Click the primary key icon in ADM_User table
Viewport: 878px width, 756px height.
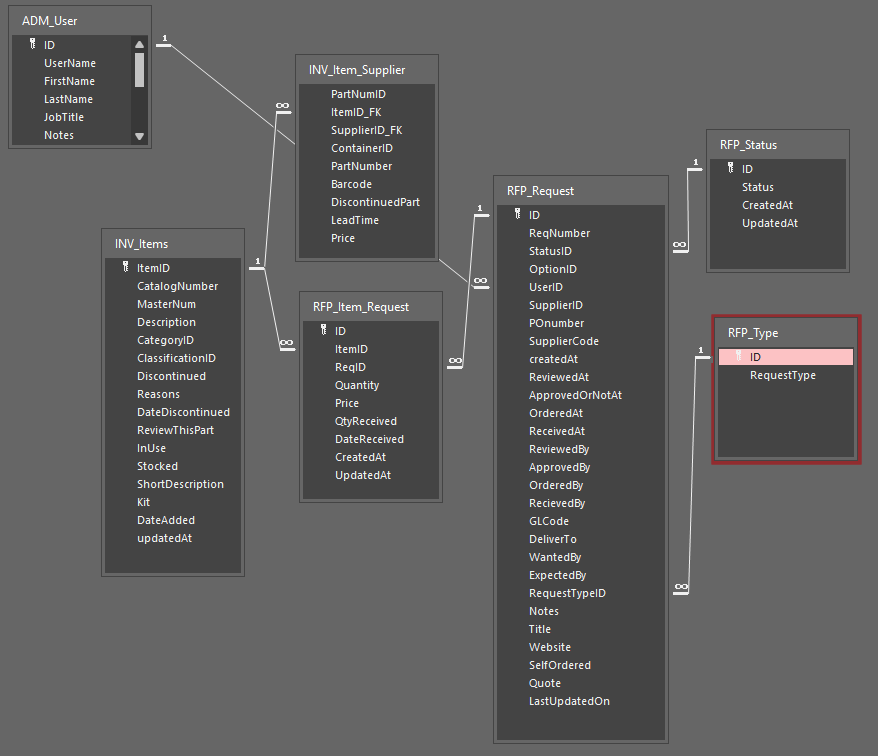[33, 45]
